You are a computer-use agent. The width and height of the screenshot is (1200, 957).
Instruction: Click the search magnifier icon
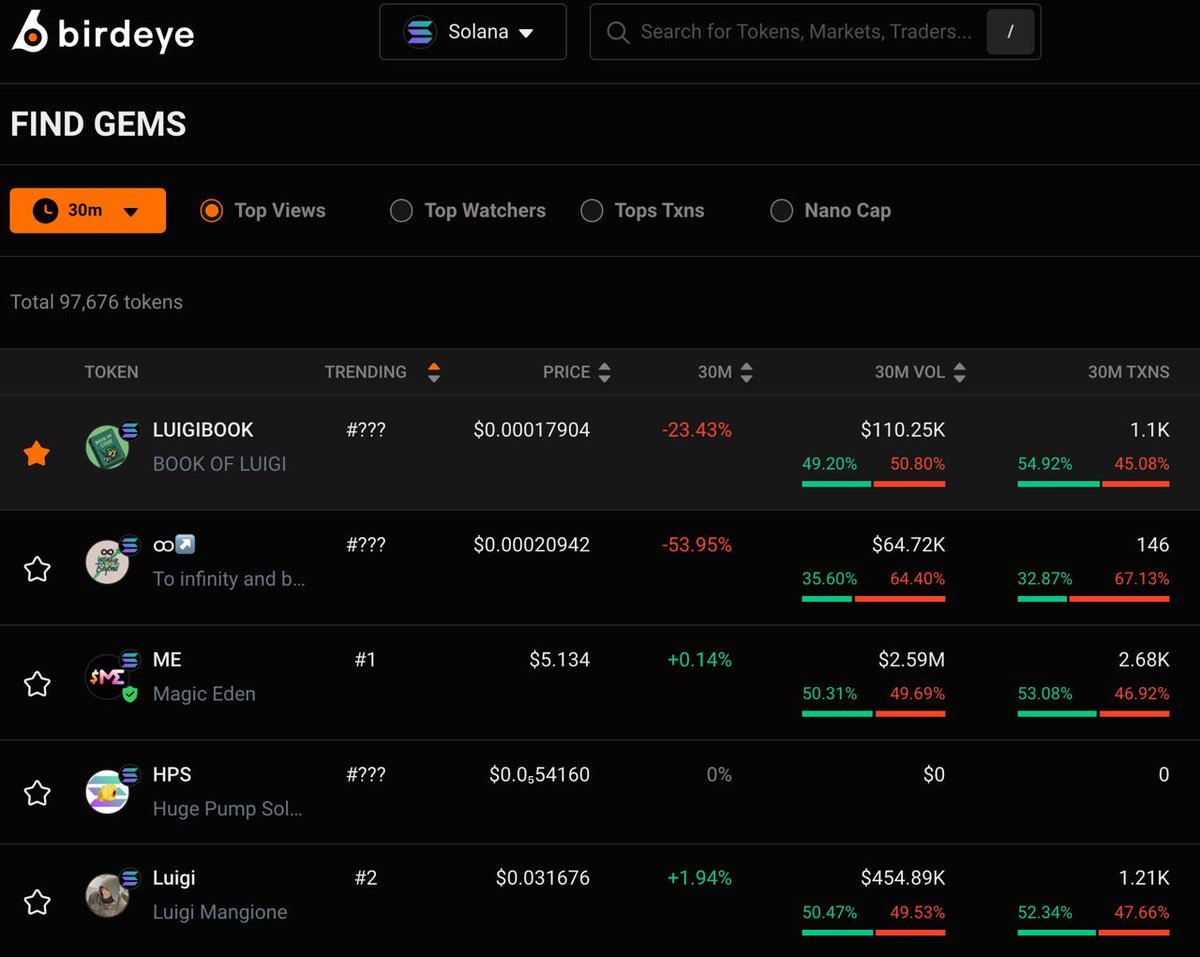(618, 32)
